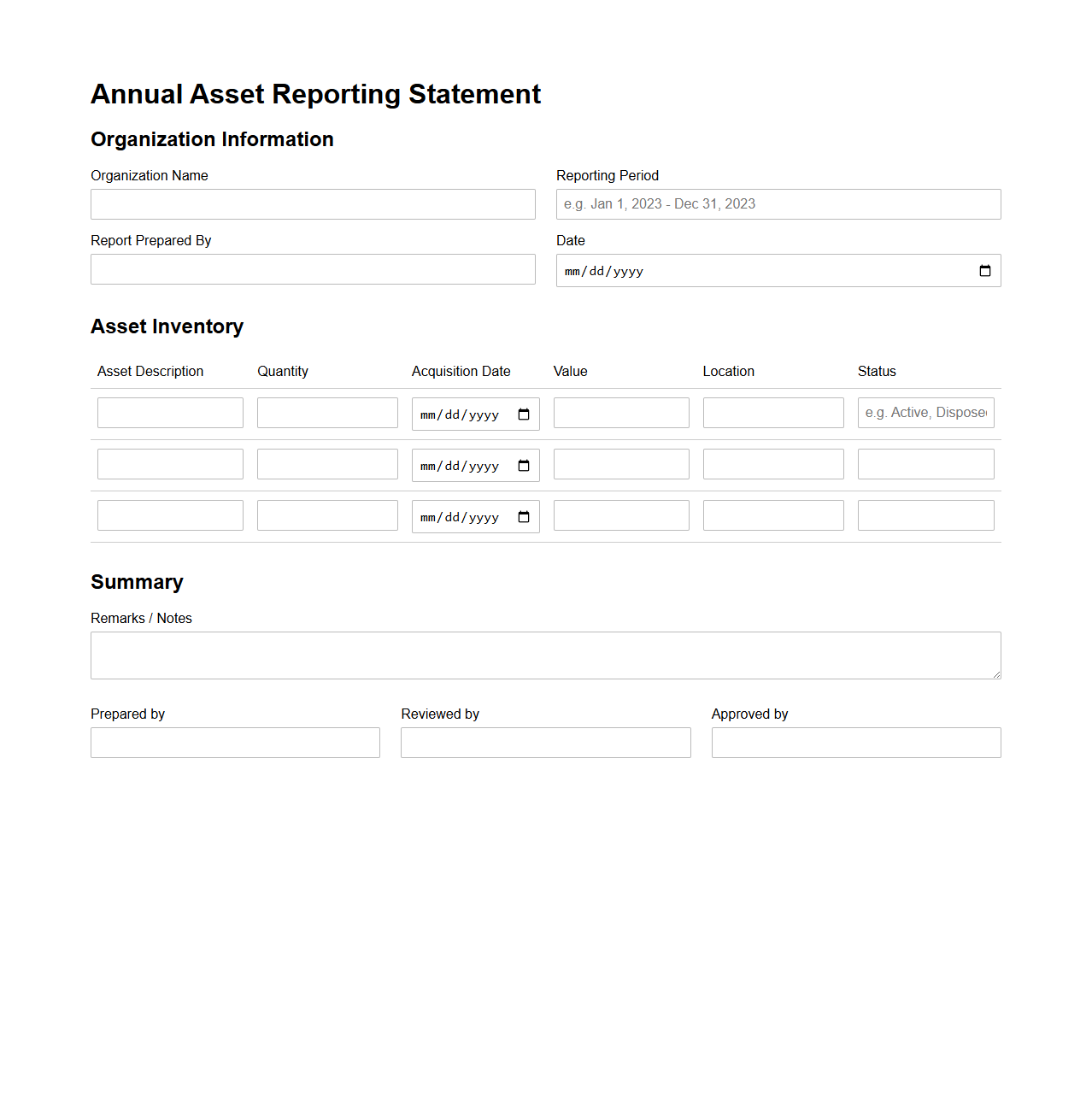
Task: Open calendar picker for second Acquisition Date row
Action: pos(524,465)
